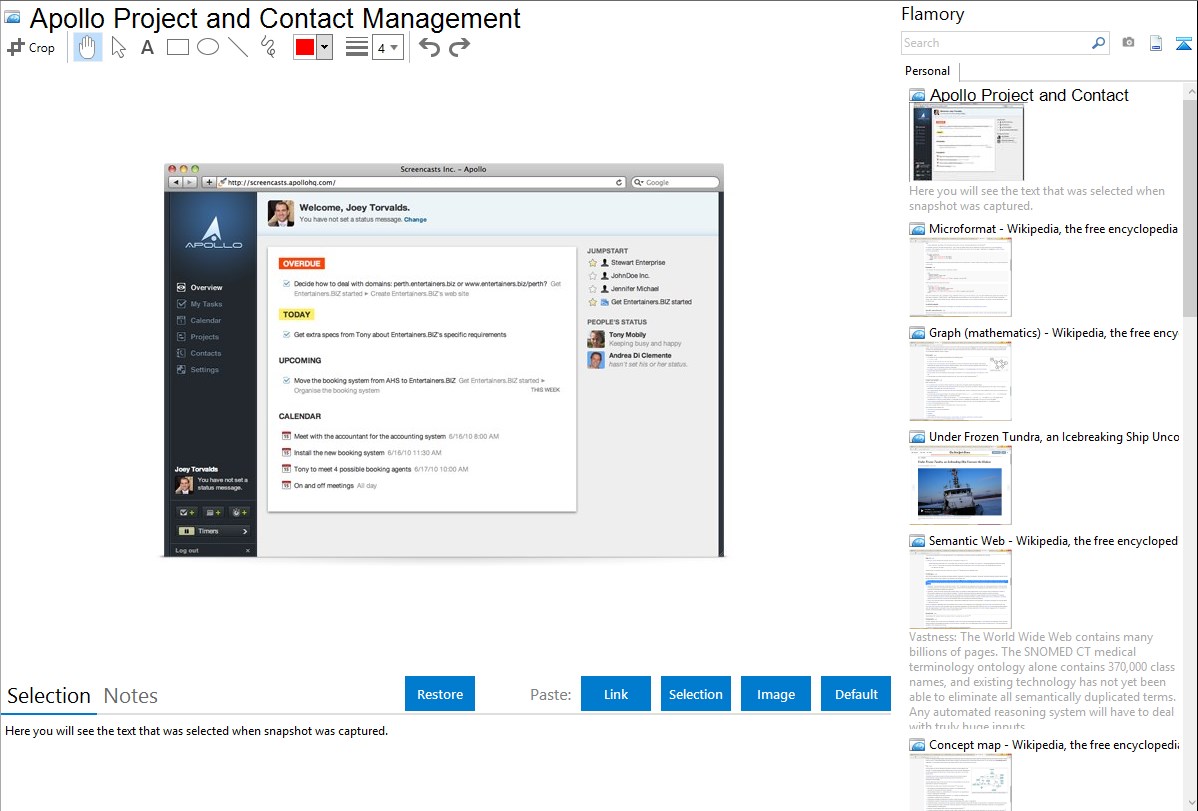The width and height of the screenshot is (1198, 811).
Task: Click the reload icon in the snapshot's address bar
Action: (619, 183)
